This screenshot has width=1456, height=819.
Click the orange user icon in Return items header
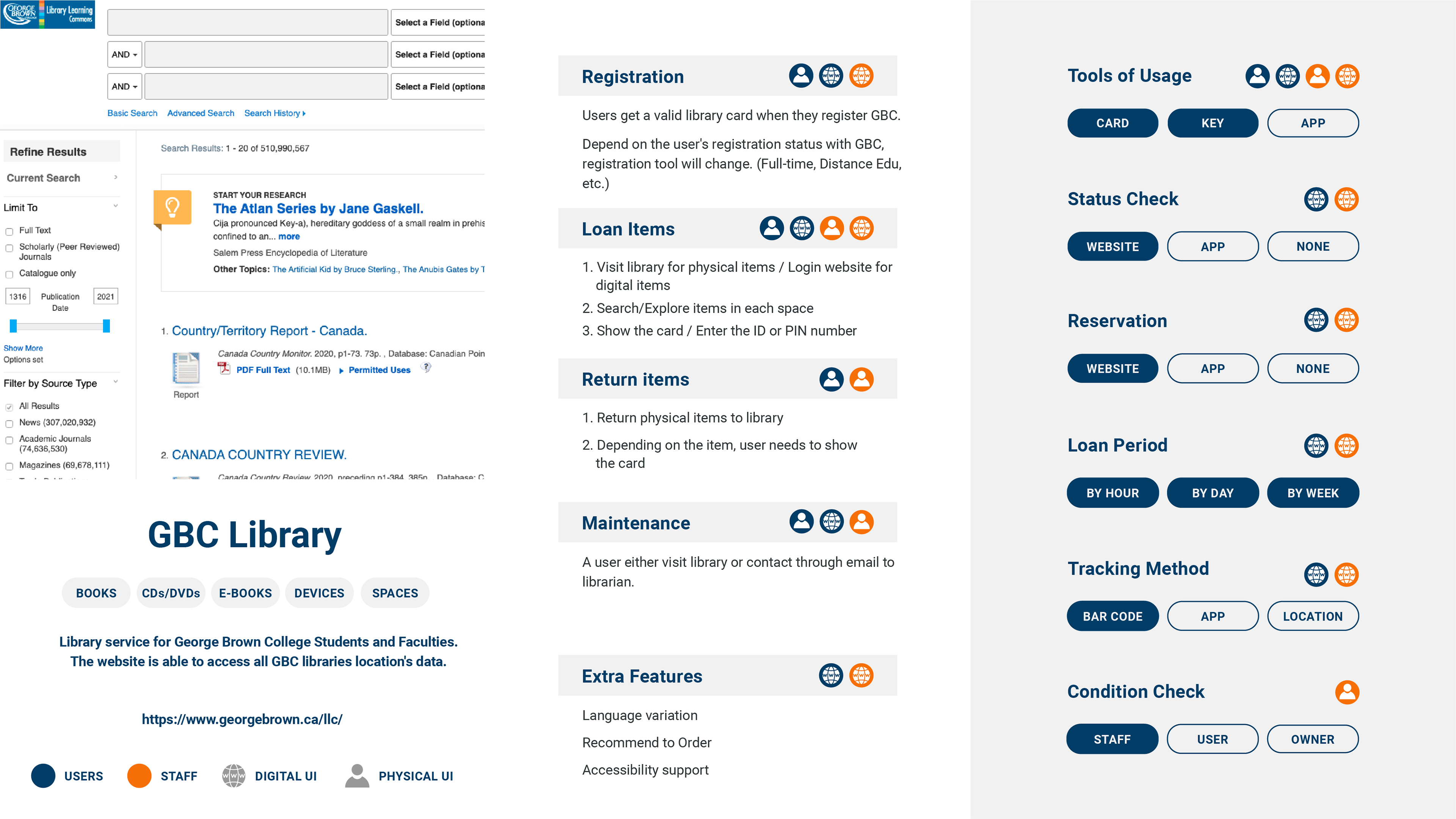click(861, 379)
